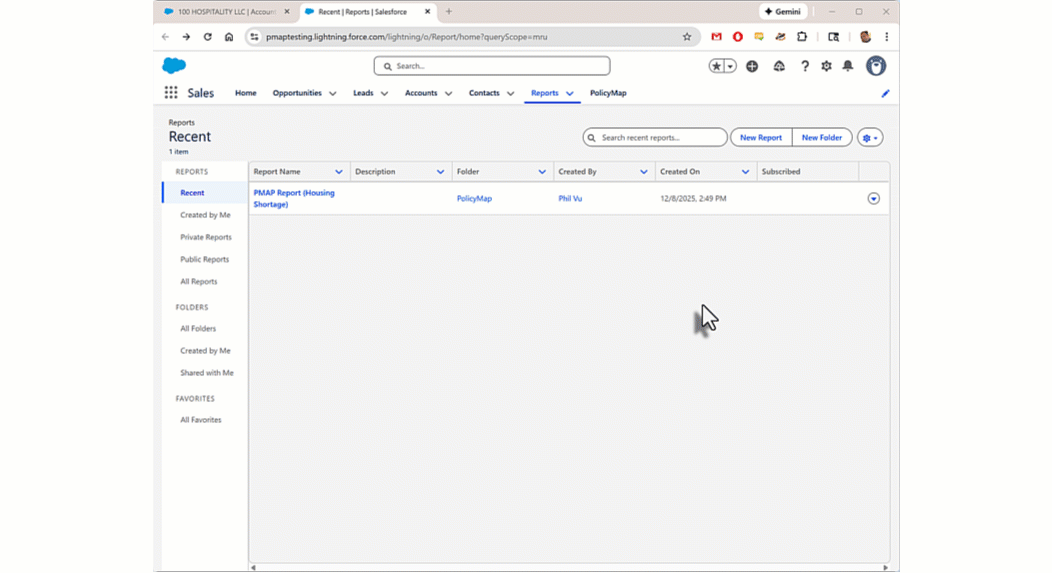1052x573 pixels.
Task: Open the Report Name column menu
Action: coord(339,172)
